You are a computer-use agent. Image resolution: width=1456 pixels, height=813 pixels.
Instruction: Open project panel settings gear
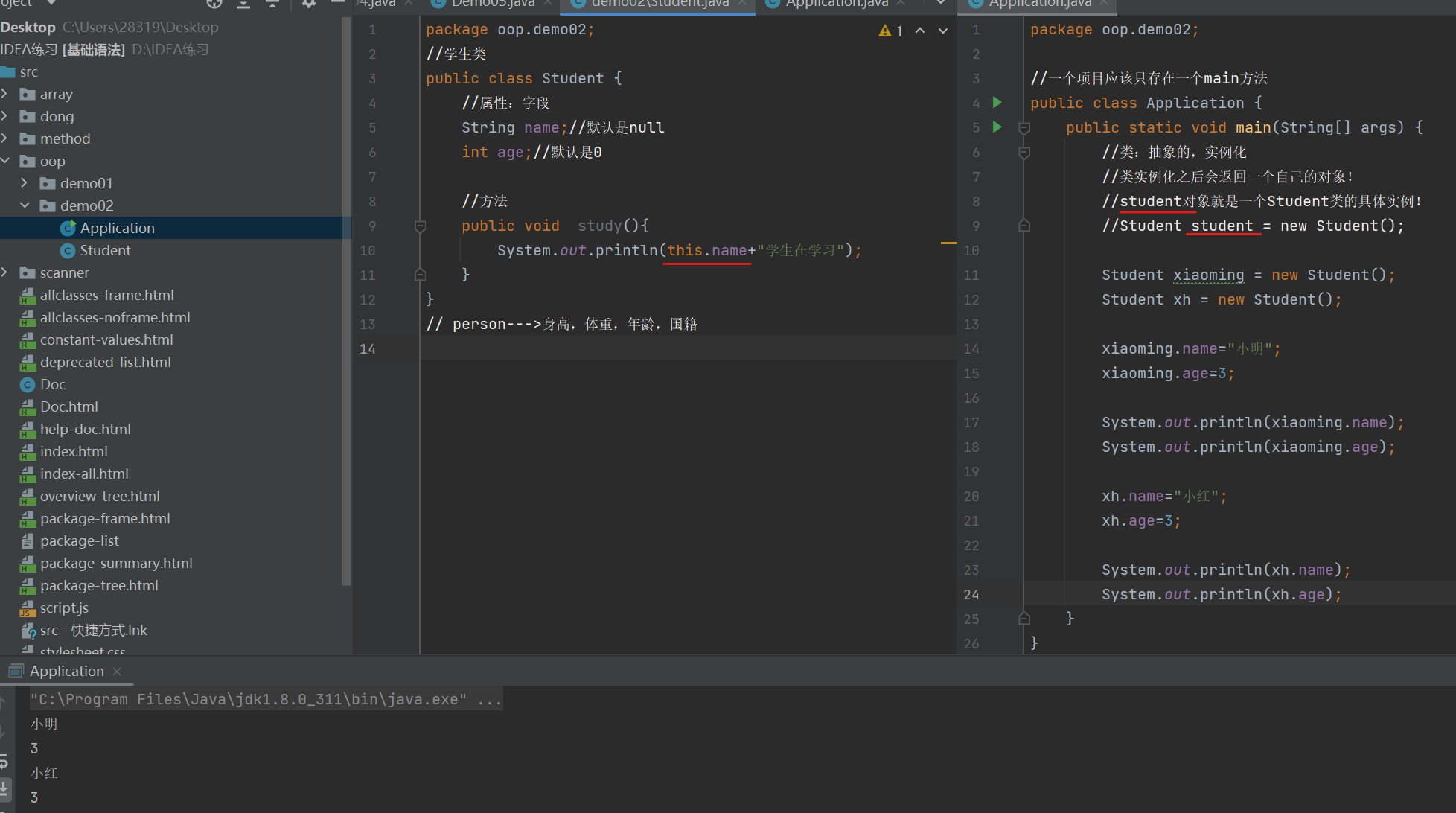308,4
